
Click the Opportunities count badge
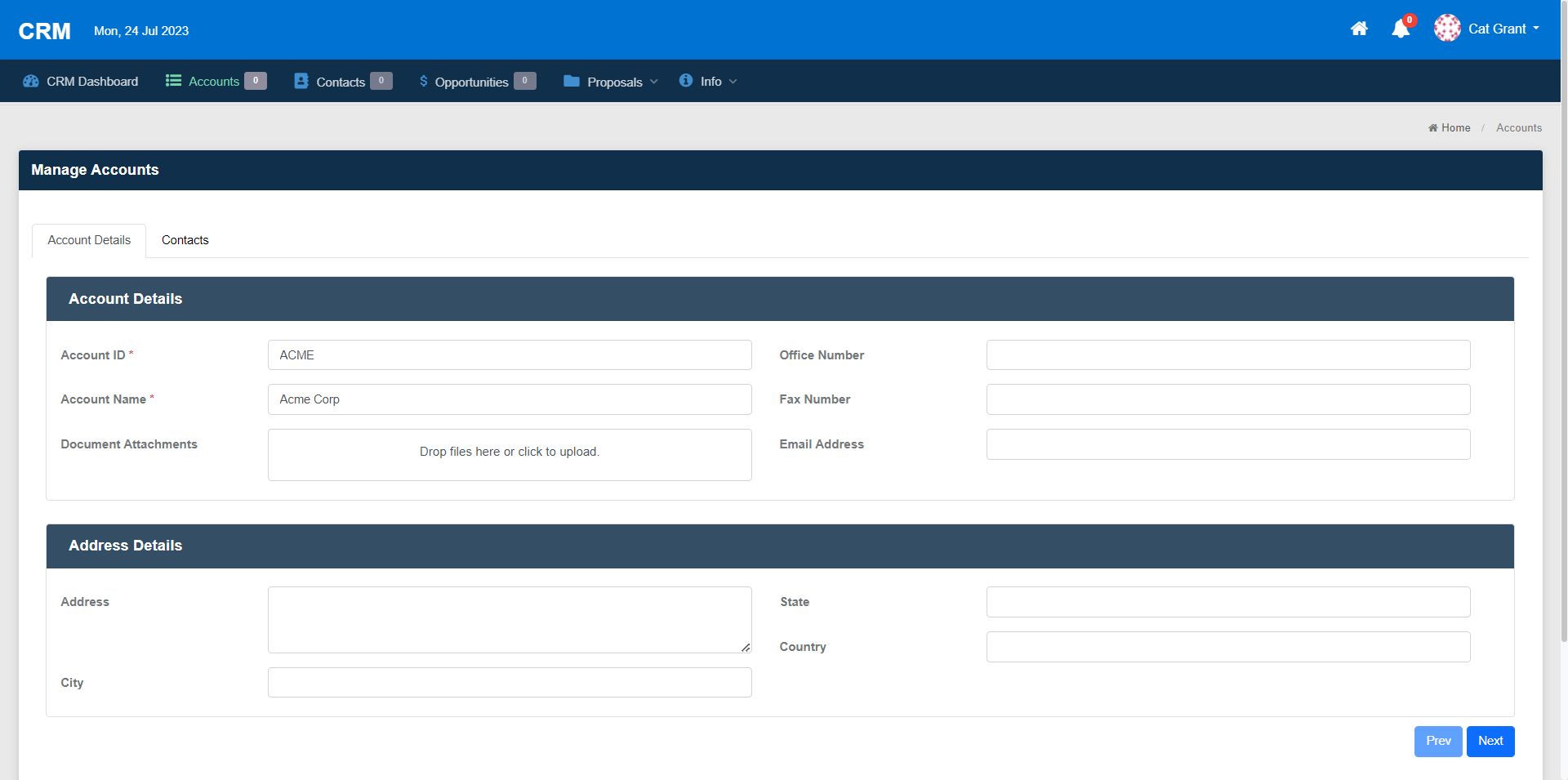(x=525, y=81)
